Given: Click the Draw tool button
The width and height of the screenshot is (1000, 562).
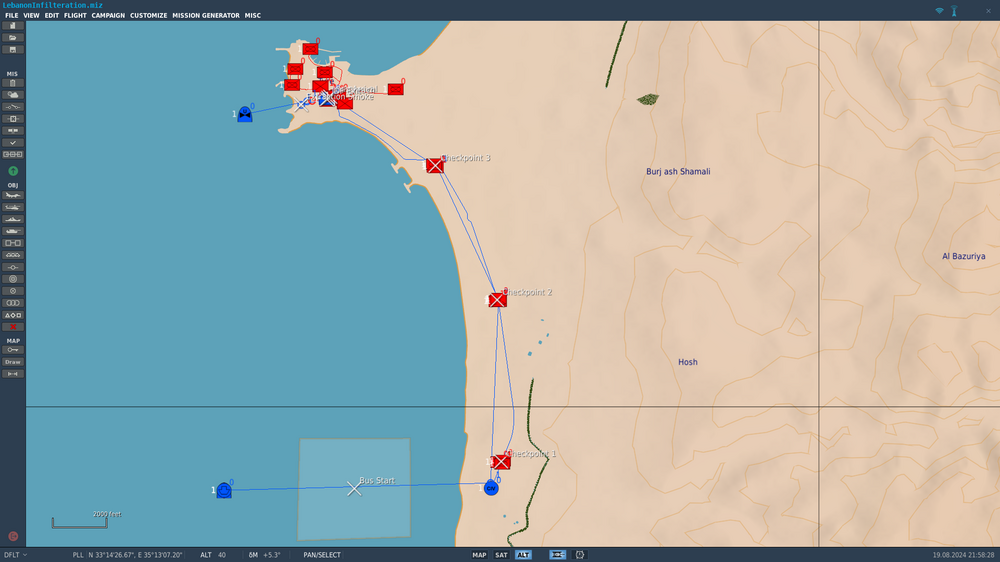Looking at the screenshot, I should 13,362.
